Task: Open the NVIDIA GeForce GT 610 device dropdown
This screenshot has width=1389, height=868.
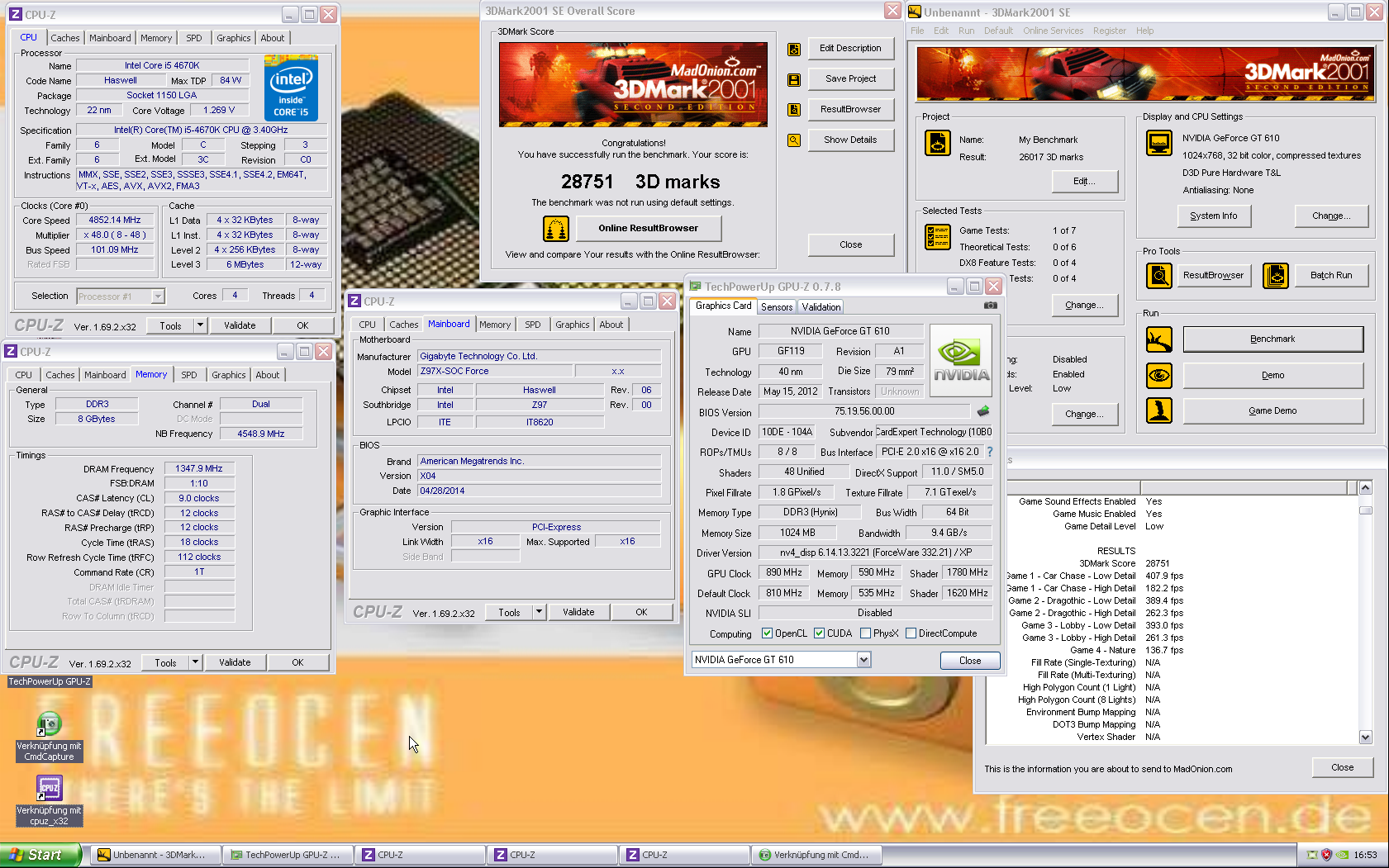Action: pos(863,660)
